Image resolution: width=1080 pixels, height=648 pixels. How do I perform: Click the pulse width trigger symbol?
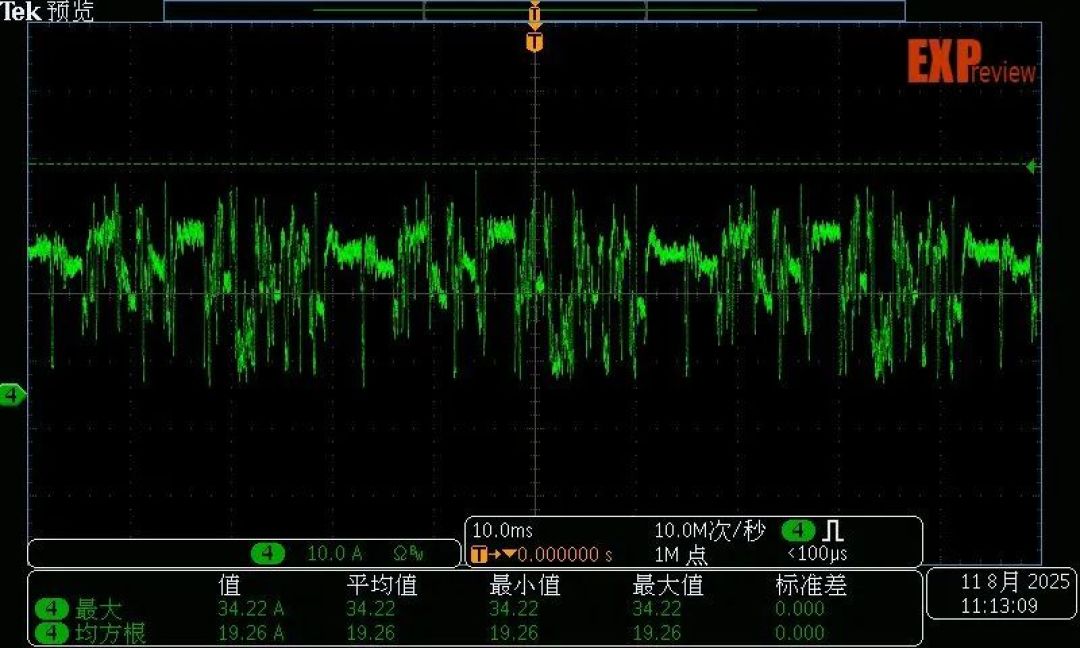pos(833,530)
